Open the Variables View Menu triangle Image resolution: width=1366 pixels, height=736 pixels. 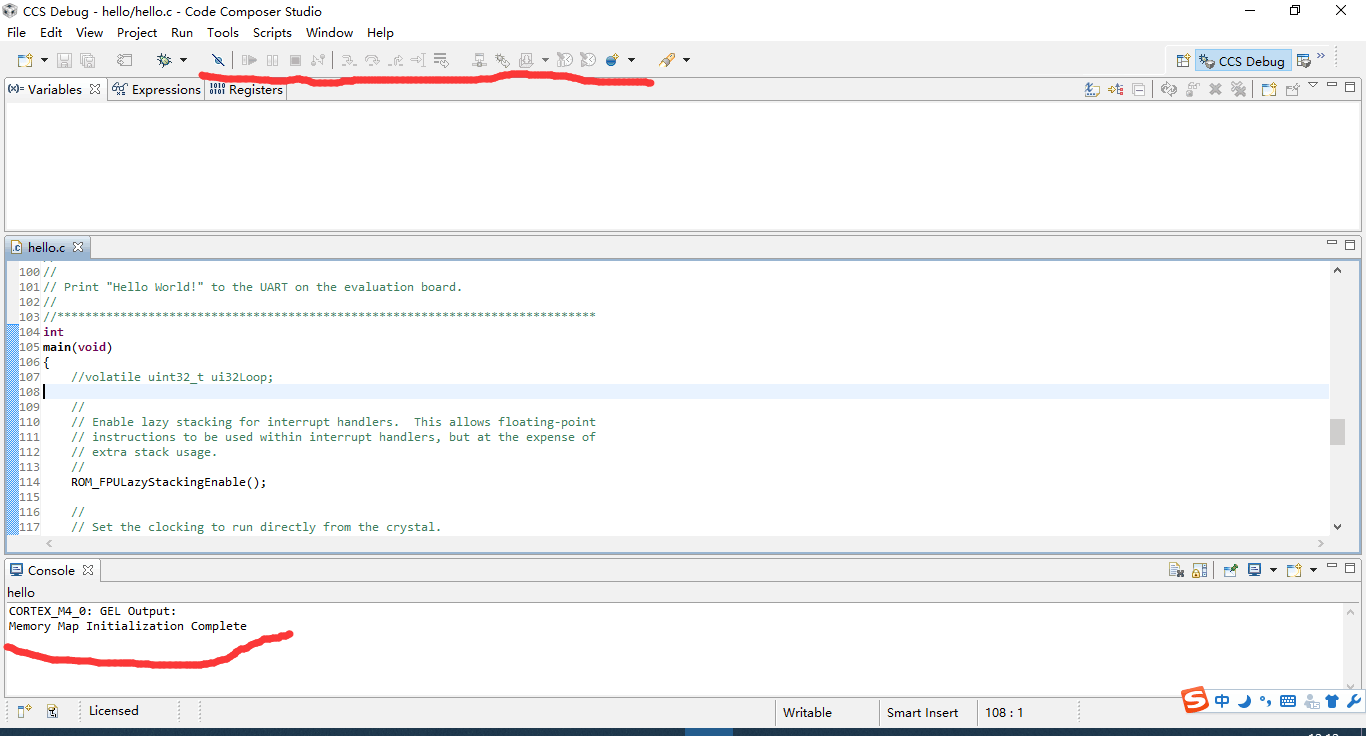[1313, 86]
